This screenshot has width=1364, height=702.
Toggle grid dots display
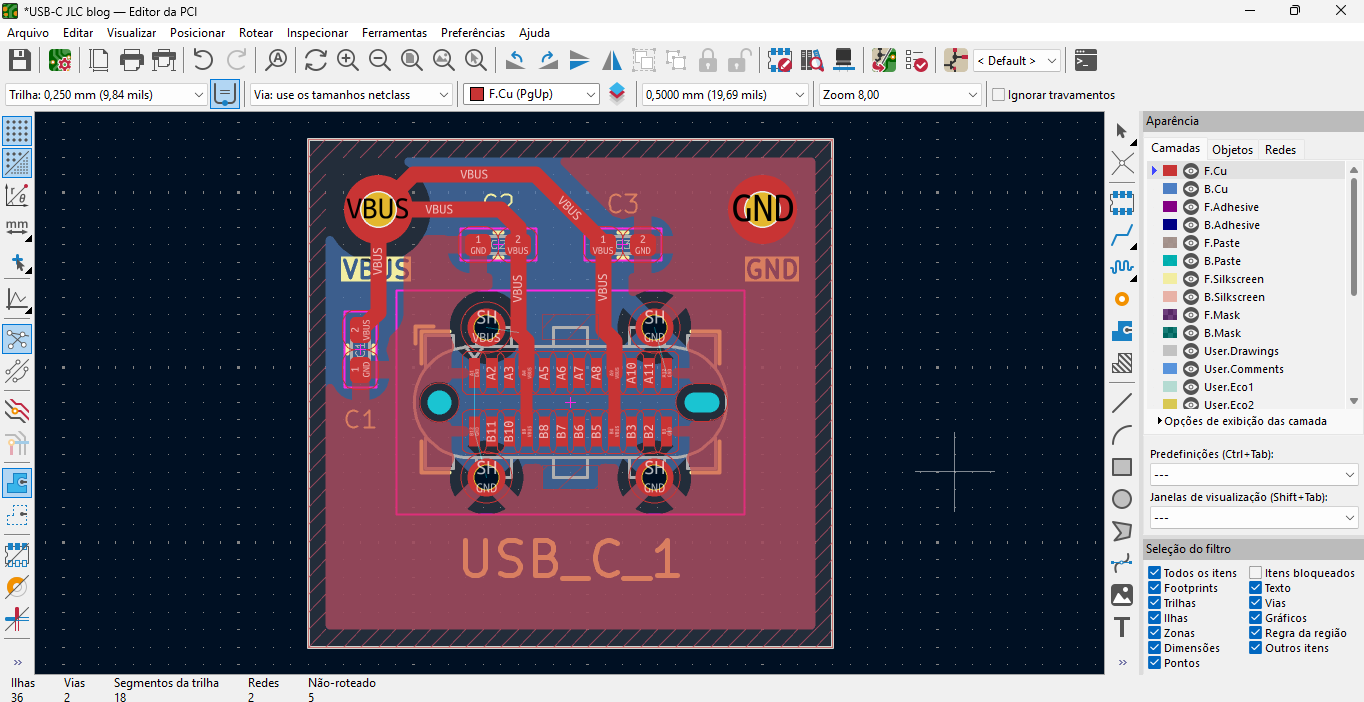(17, 131)
